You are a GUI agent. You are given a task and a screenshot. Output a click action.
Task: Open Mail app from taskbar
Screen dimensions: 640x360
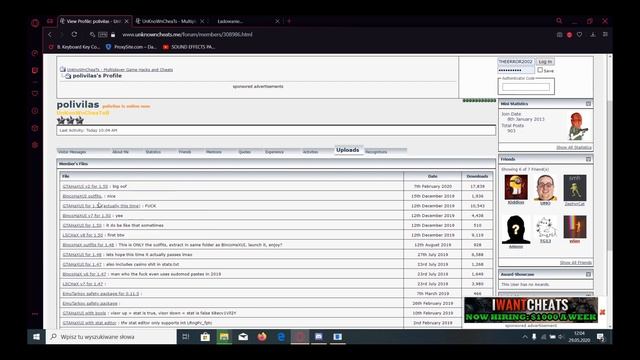click(x=243, y=337)
